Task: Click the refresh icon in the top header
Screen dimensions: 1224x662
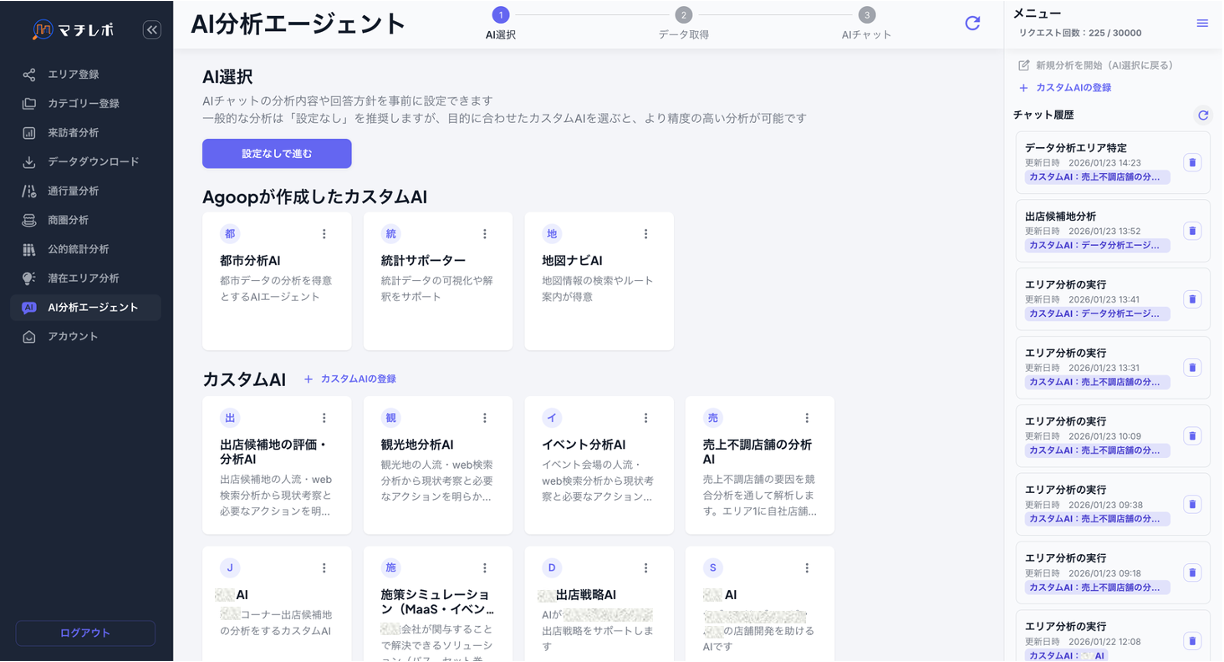Action: [x=972, y=23]
